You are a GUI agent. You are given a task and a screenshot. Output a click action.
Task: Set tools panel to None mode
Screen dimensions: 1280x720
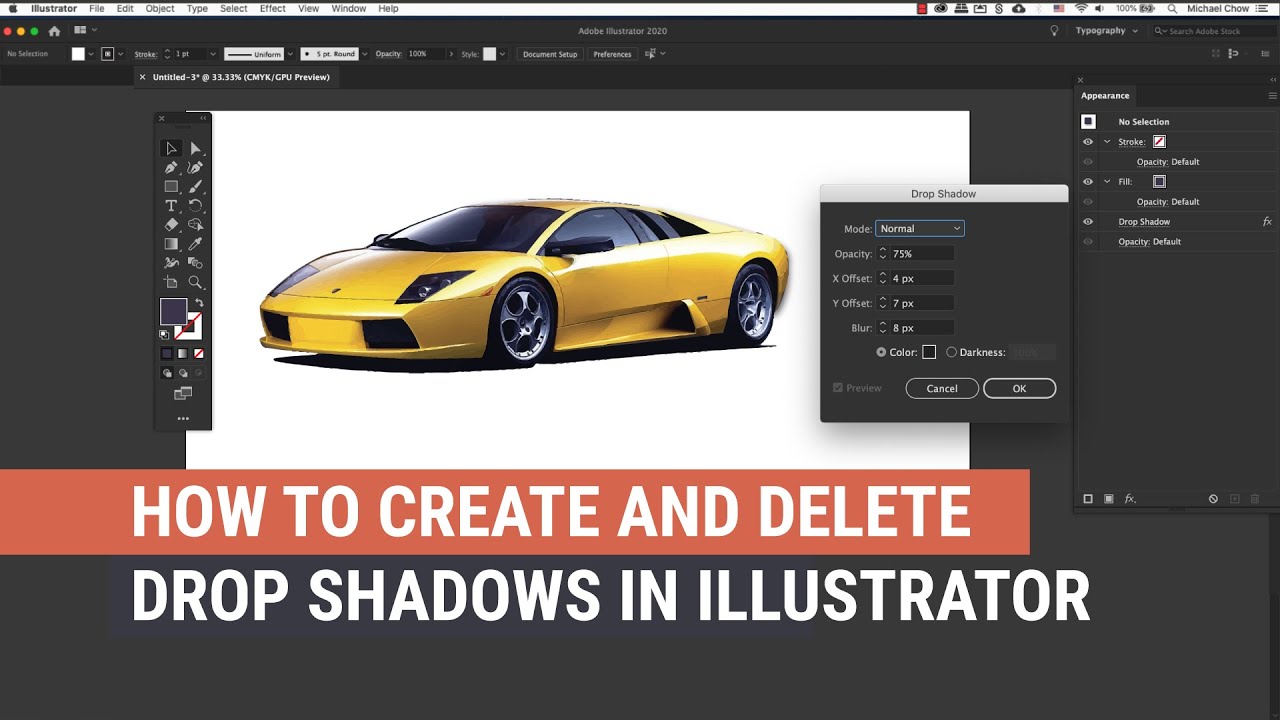199,353
